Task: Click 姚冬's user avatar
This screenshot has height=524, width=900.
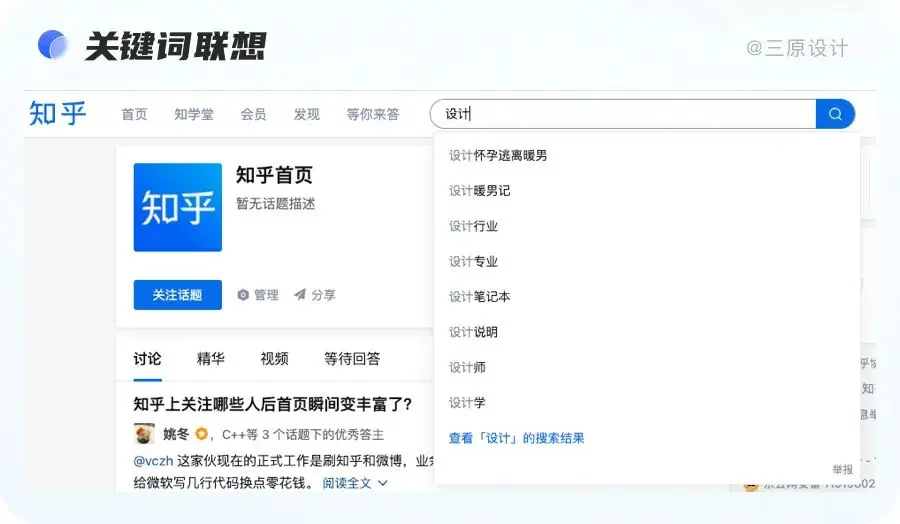Action: click(x=144, y=434)
